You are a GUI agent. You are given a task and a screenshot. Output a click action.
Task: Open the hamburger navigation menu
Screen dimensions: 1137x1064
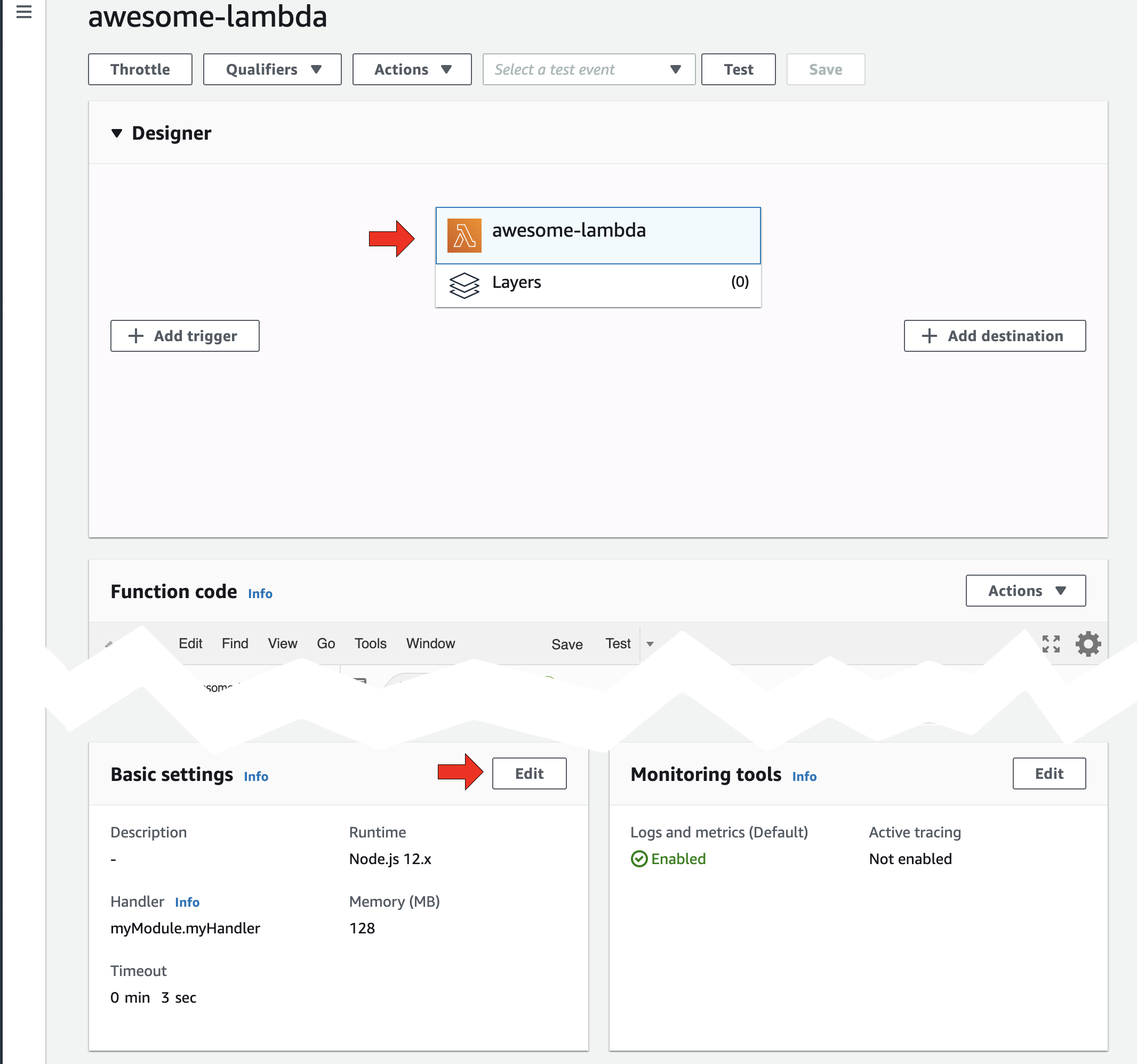(23, 12)
